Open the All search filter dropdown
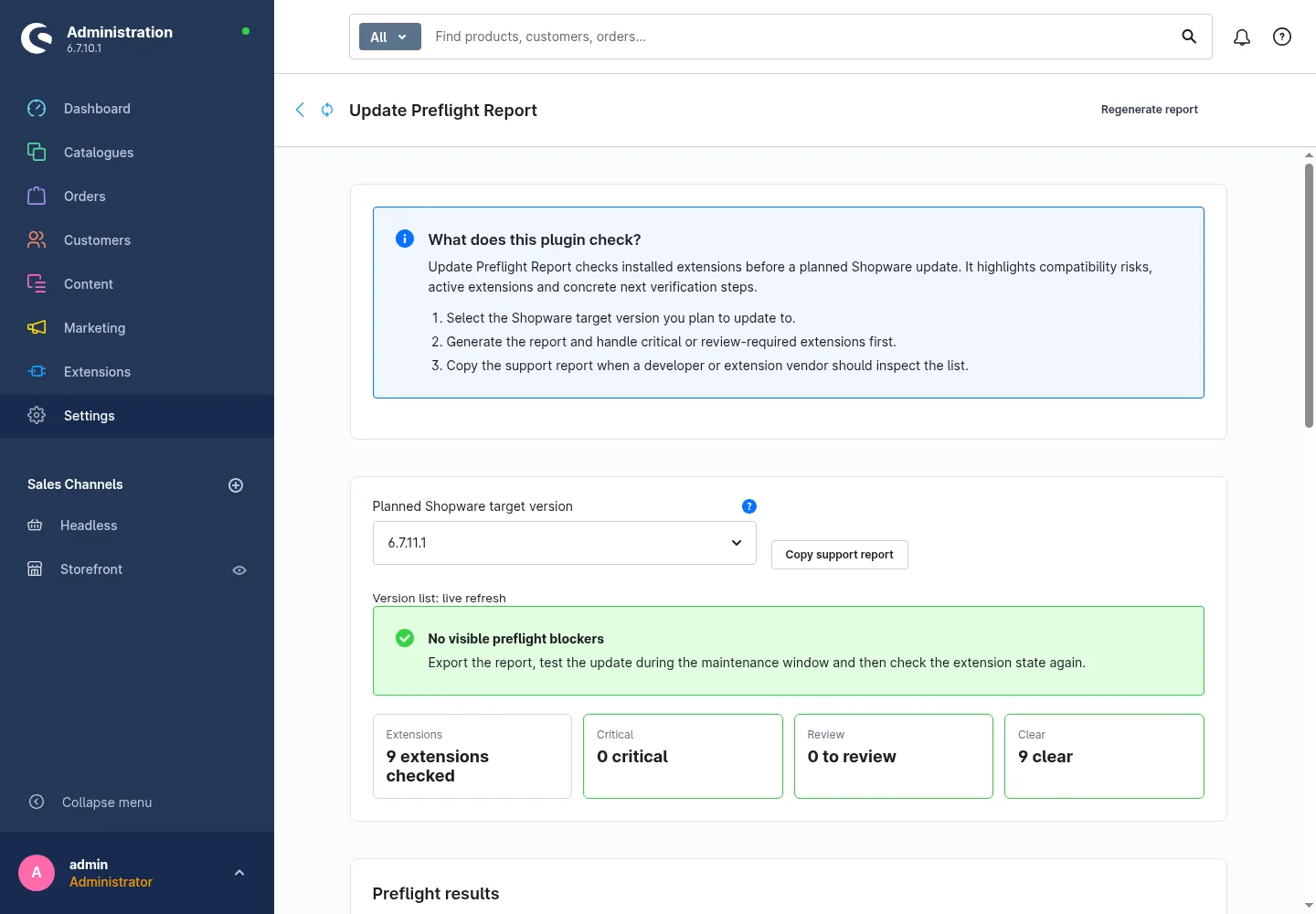This screenshot has height=914, width=1316. point(390,37)
